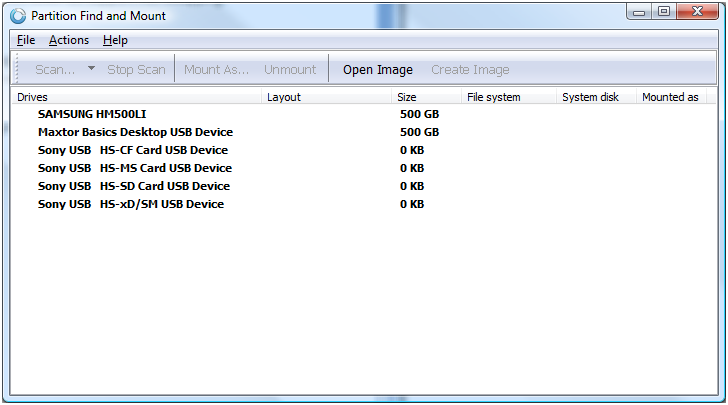This screenshot has width=728, height=405.
Task: Select Sony USB HS-CF Card USB Device
Action: point(133,150)
